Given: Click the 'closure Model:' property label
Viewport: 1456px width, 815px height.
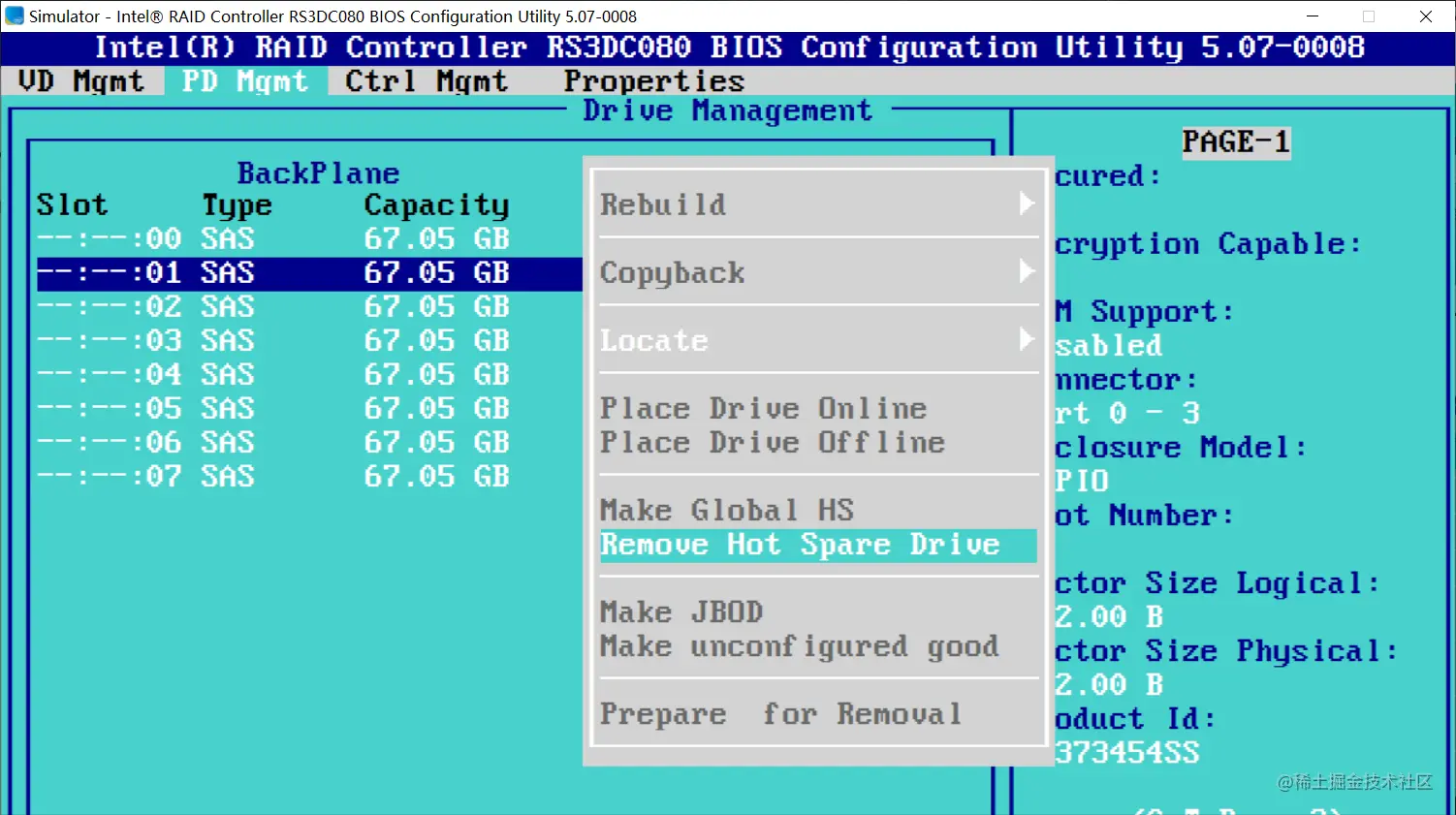Looking at the screenshot, I should [x=1181, y=448].
